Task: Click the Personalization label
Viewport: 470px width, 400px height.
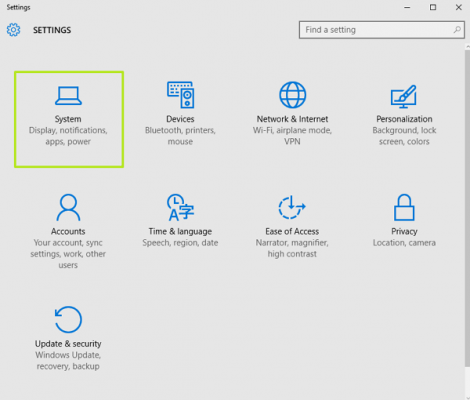Action: pyautogui.click(x=404, y=119)
